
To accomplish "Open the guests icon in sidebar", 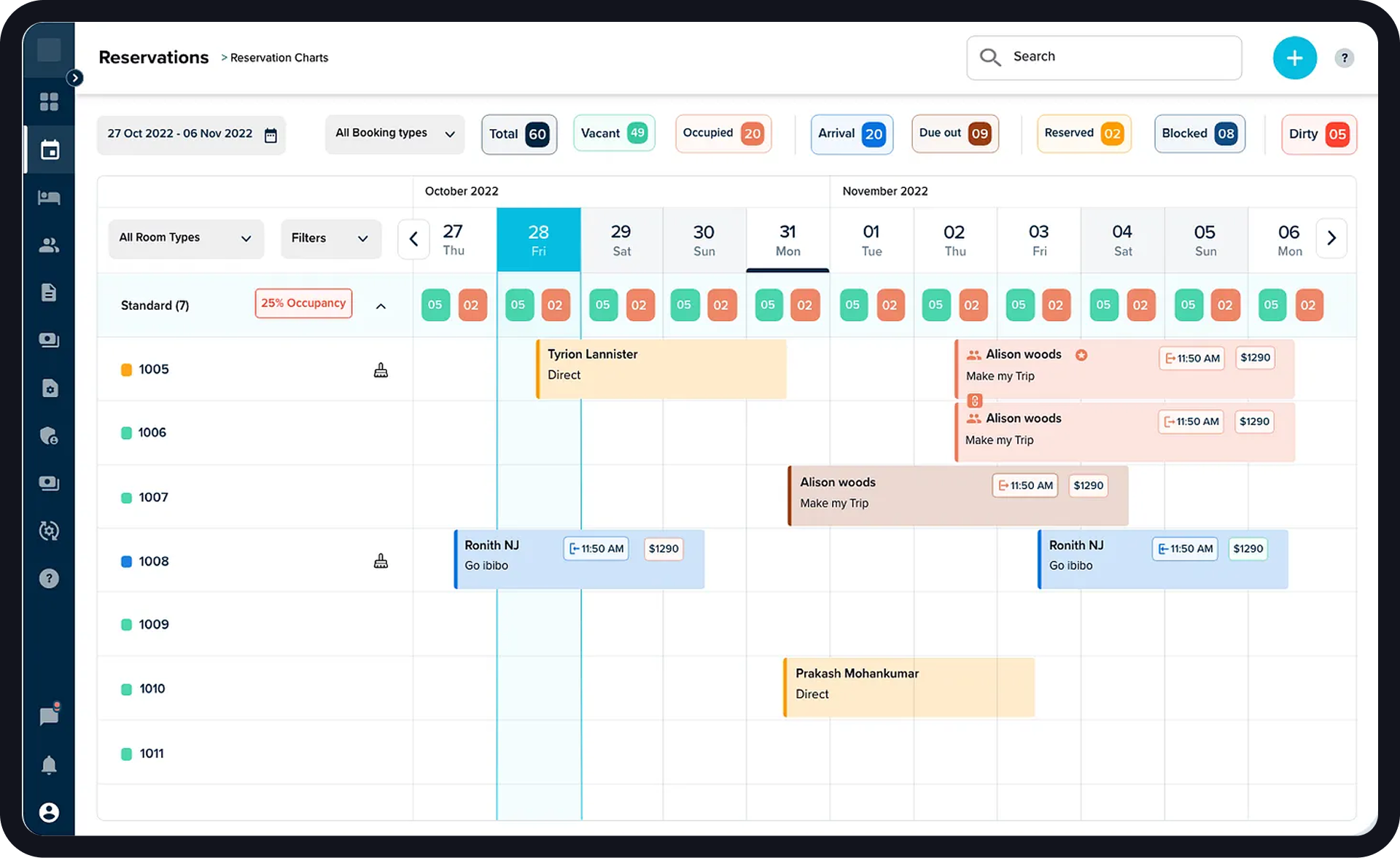I will pyautogui.click(x=49, y=246).
